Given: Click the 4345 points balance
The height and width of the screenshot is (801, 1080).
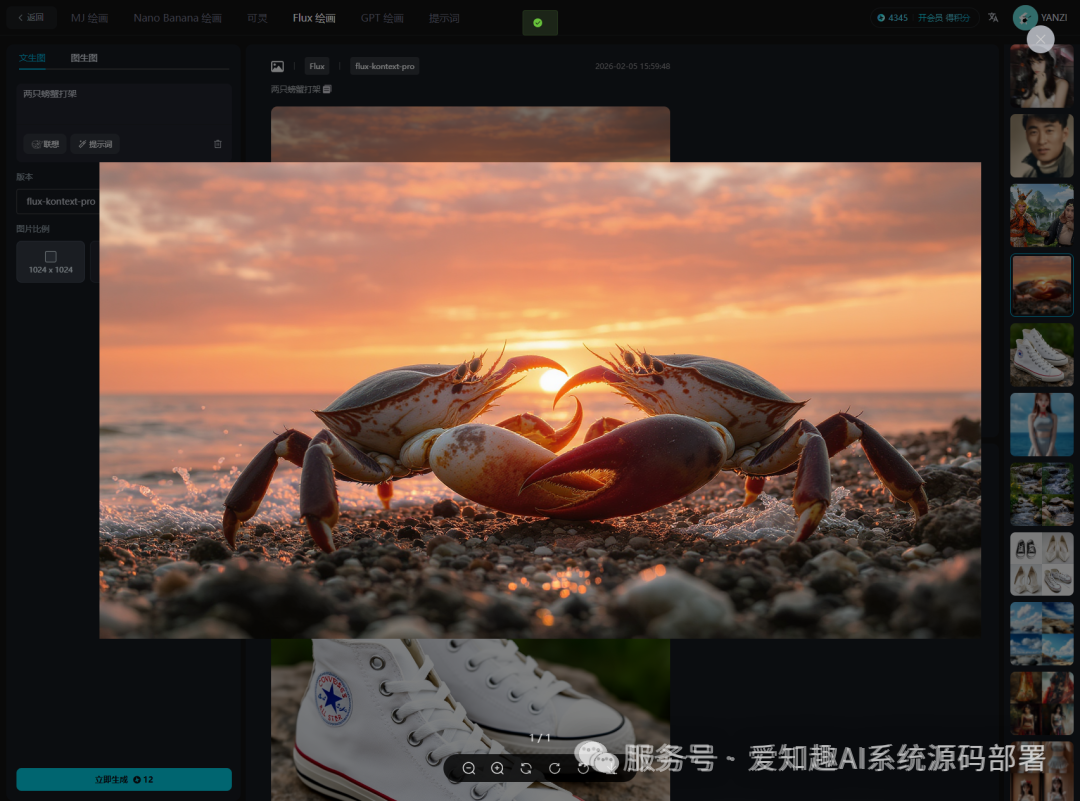Looking at the screenshot, I should 897,18.
